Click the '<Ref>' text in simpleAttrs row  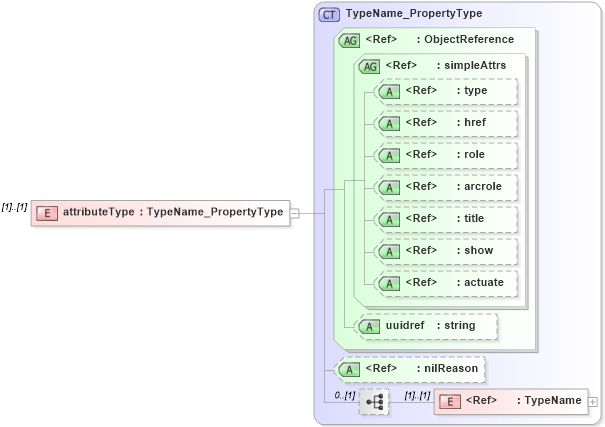coord(401,65)
